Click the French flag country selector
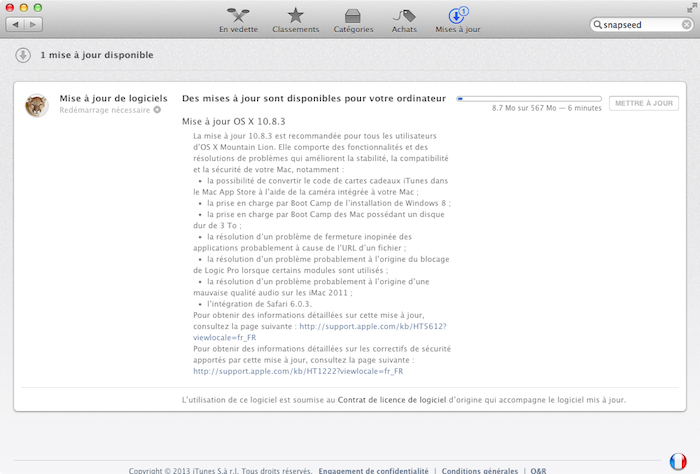700x474 pixels. pyautogui.click(x=678, y=462)
